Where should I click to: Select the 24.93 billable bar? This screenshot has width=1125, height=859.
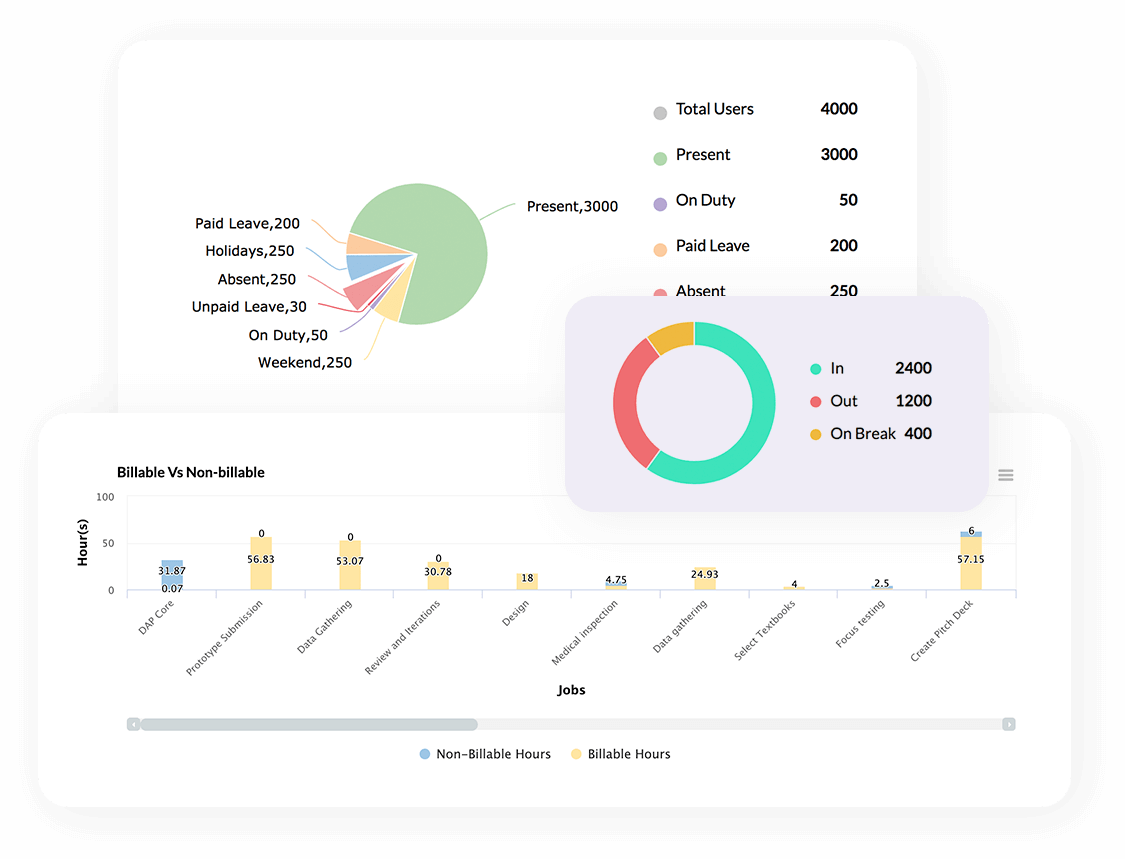tap(705, 578)
